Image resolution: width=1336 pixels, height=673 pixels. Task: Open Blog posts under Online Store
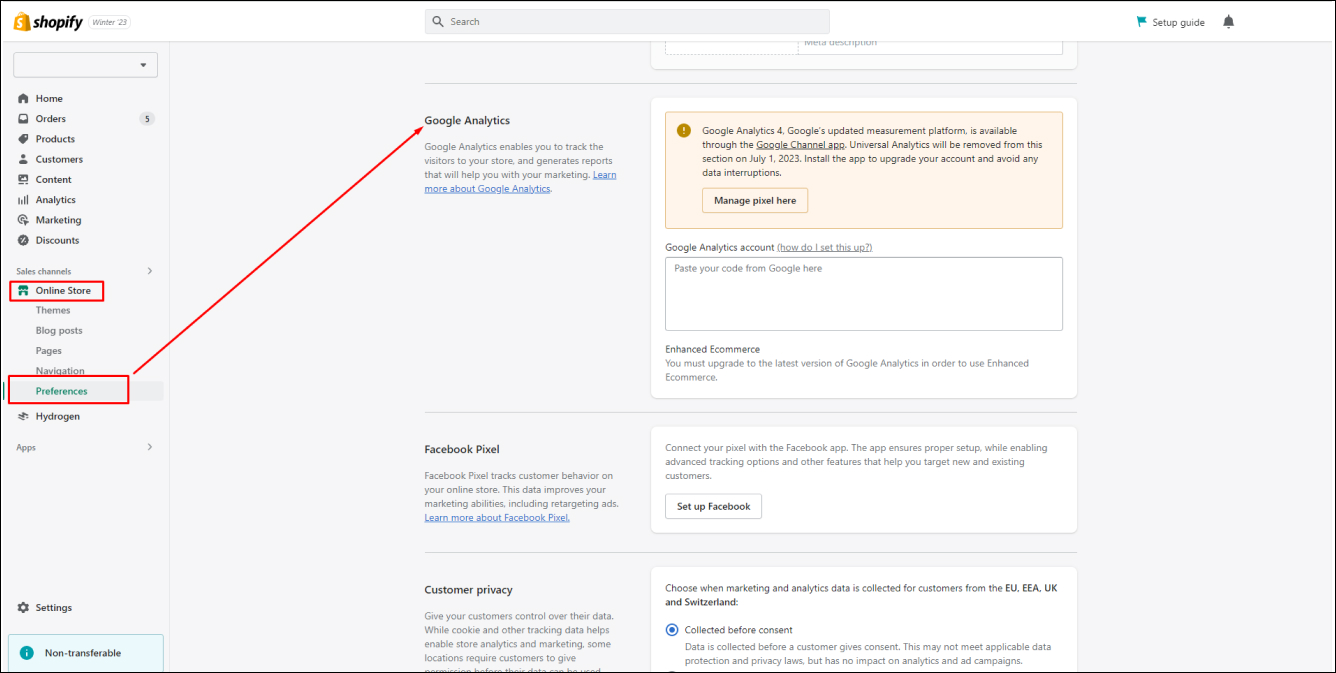pos(59,330)
